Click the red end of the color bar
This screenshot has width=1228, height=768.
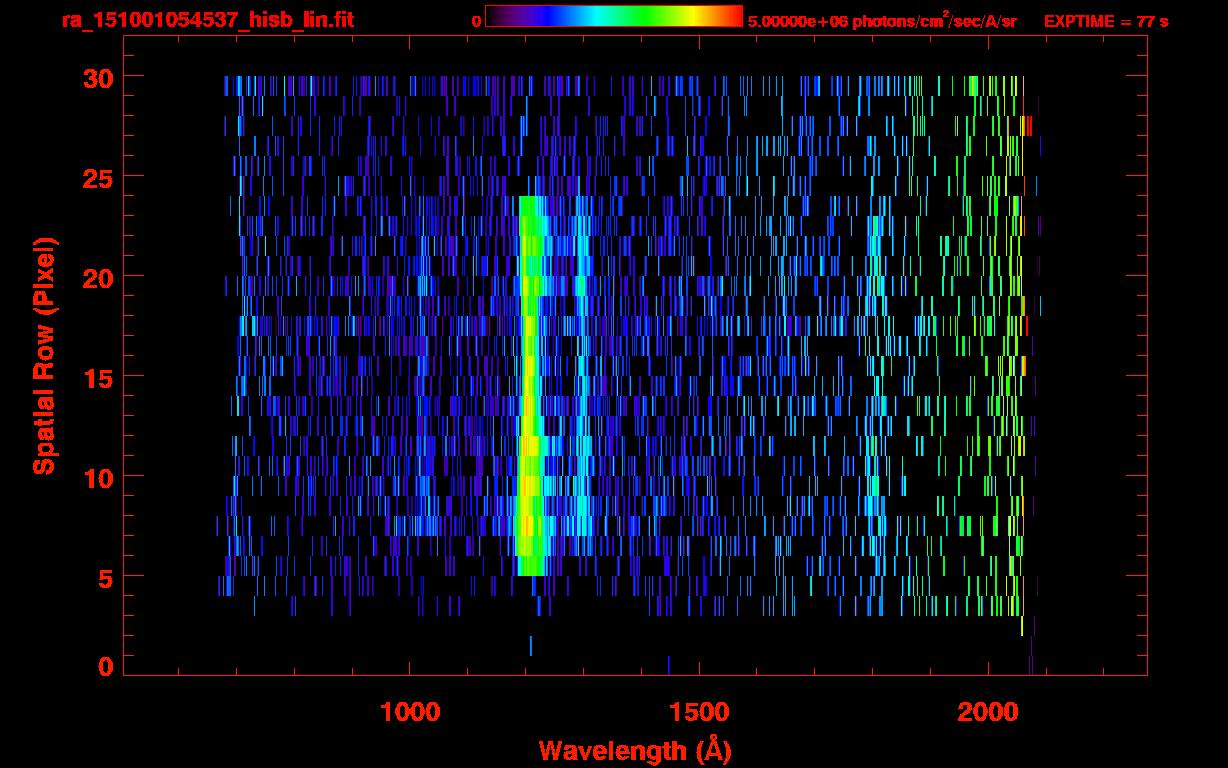(735, 16)
